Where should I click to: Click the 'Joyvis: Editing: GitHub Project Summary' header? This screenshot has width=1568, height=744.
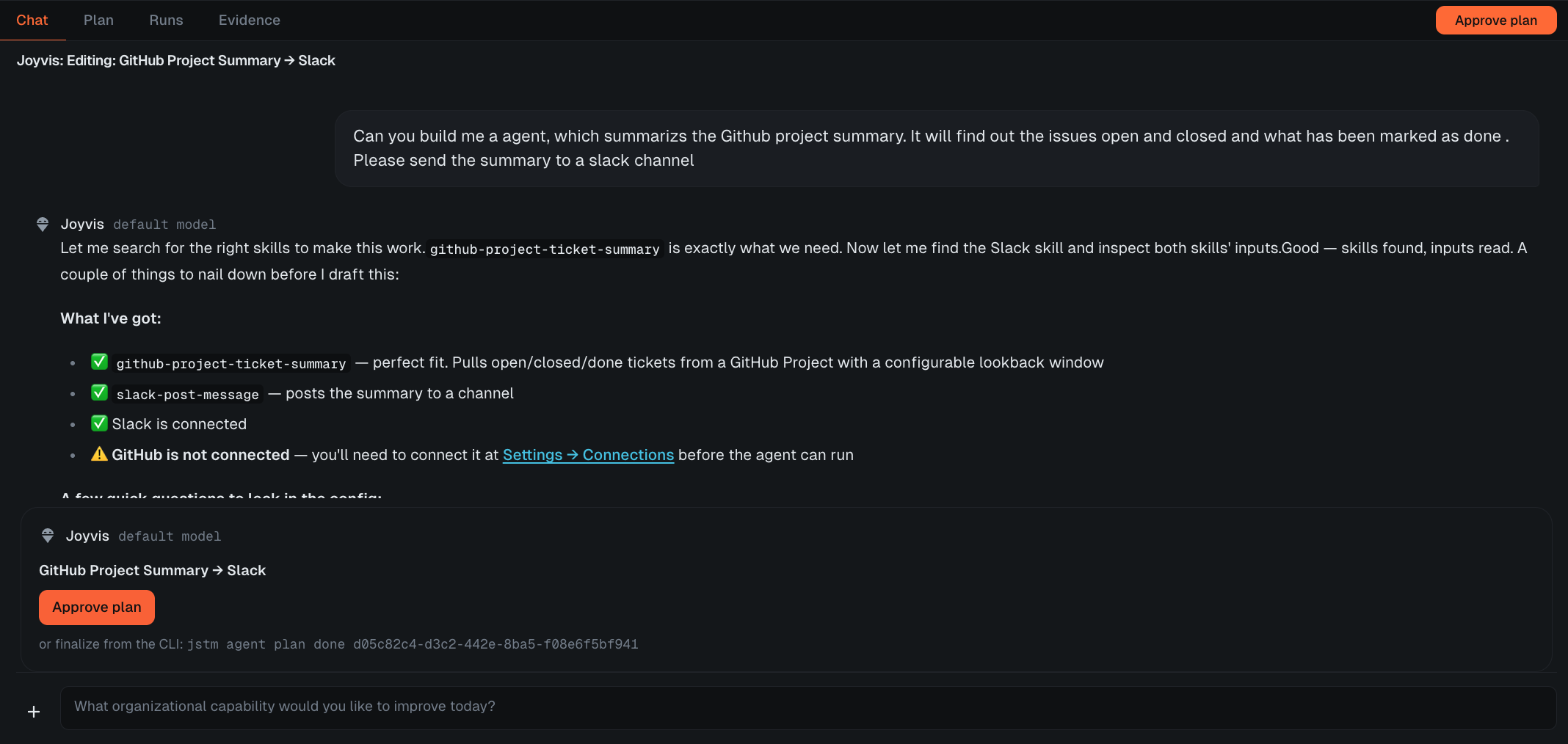tap(176, 60)
